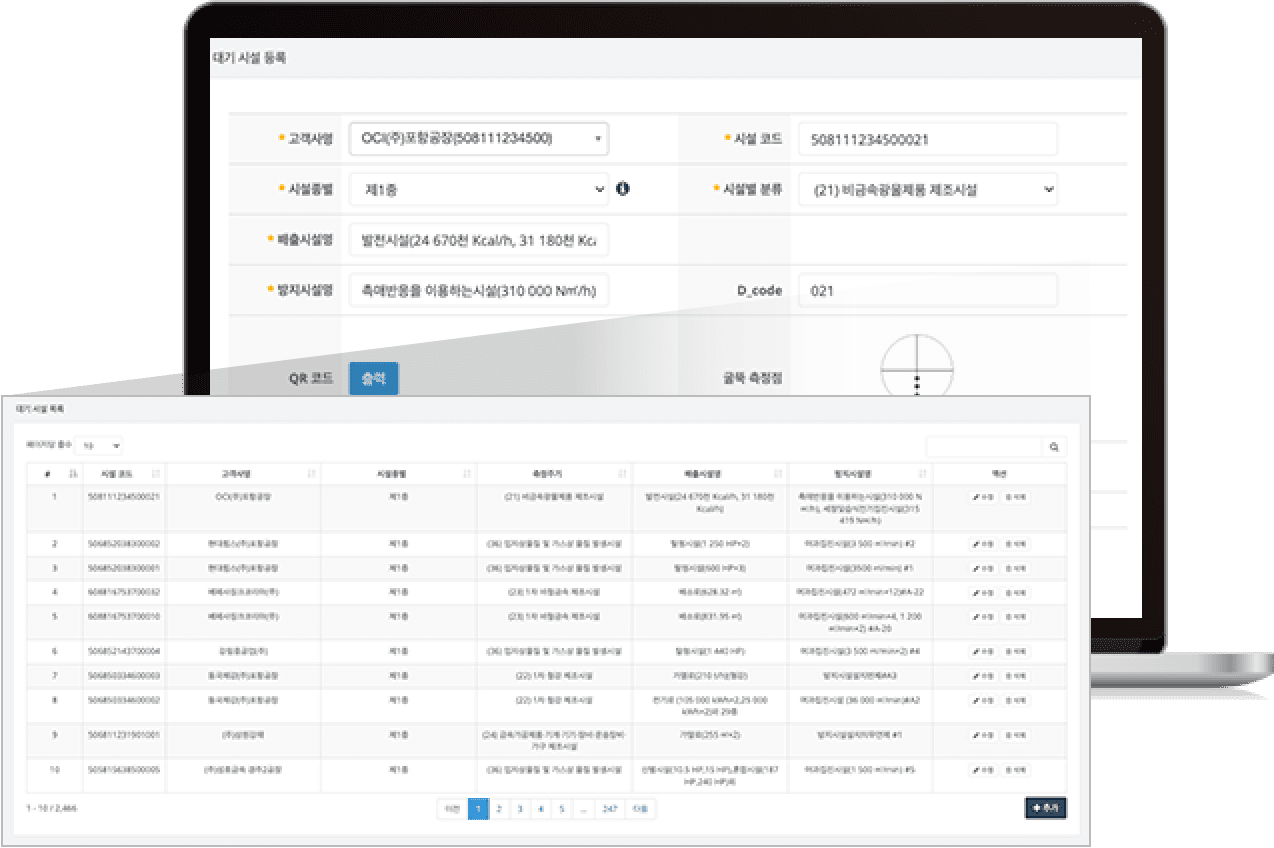Edit the row with code 506852143700004
This screenshot has height=848, width=1274.
coord(983,651)
